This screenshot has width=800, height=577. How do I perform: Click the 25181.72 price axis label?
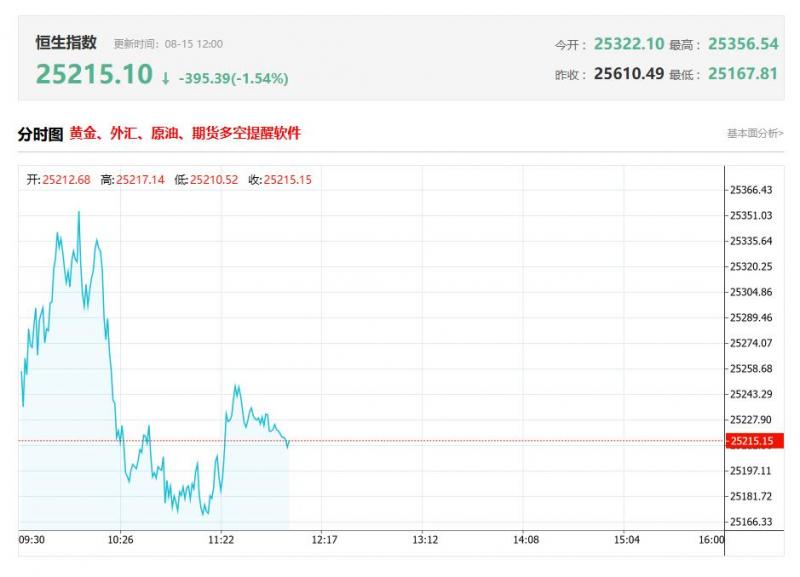pos(751,496)
